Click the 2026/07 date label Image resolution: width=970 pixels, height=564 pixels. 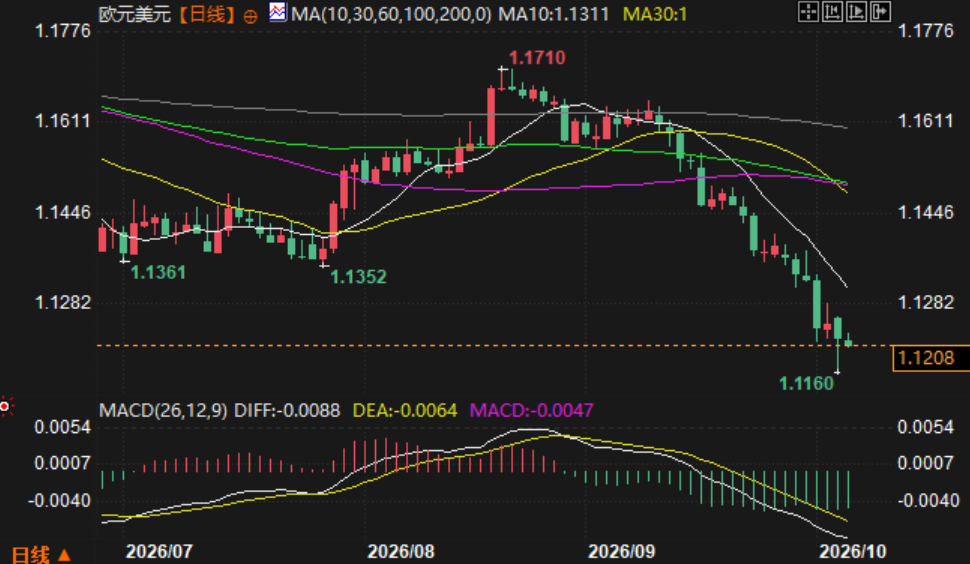159,552
